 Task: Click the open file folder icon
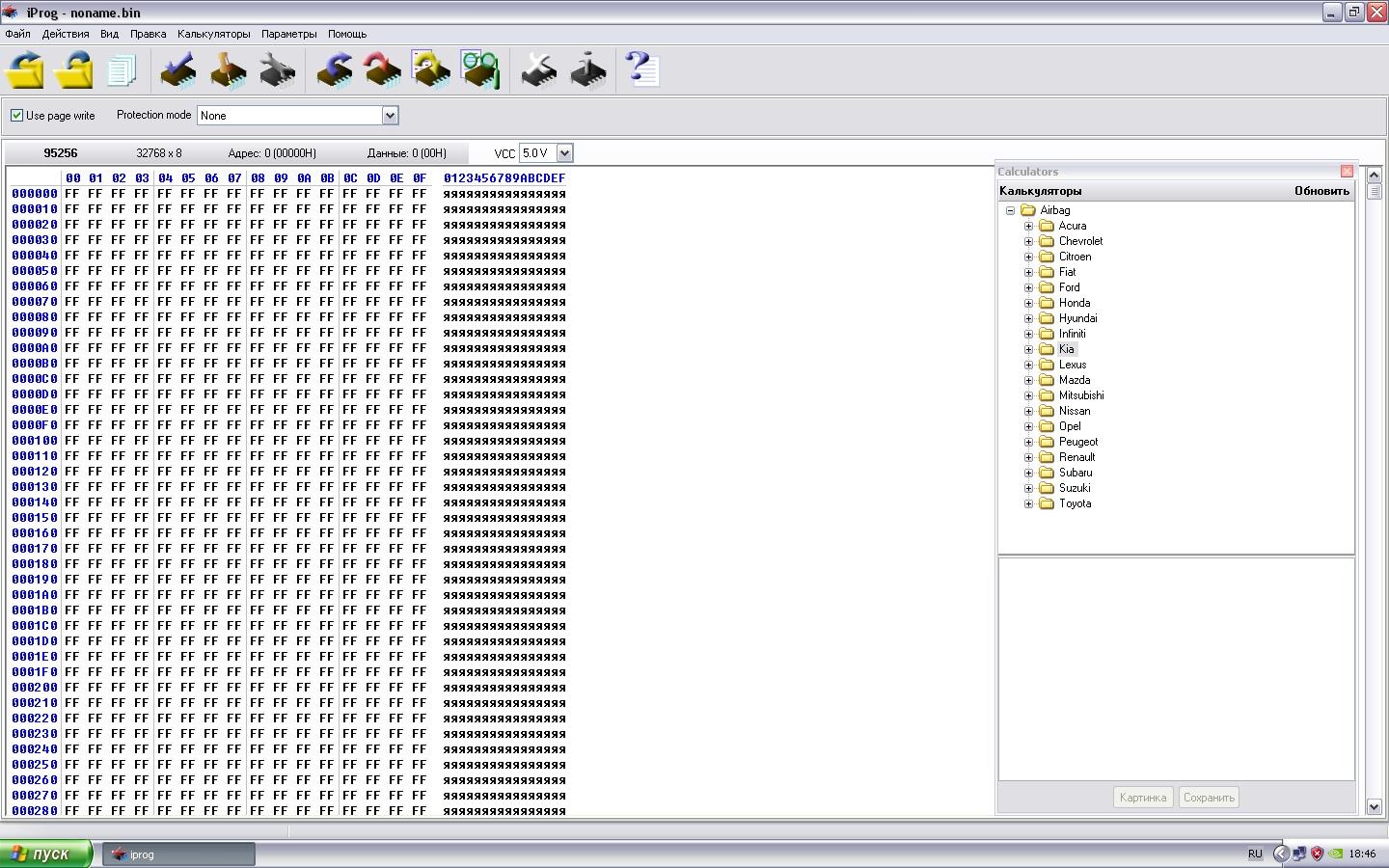pyautogui.click(x=26, y=70)
